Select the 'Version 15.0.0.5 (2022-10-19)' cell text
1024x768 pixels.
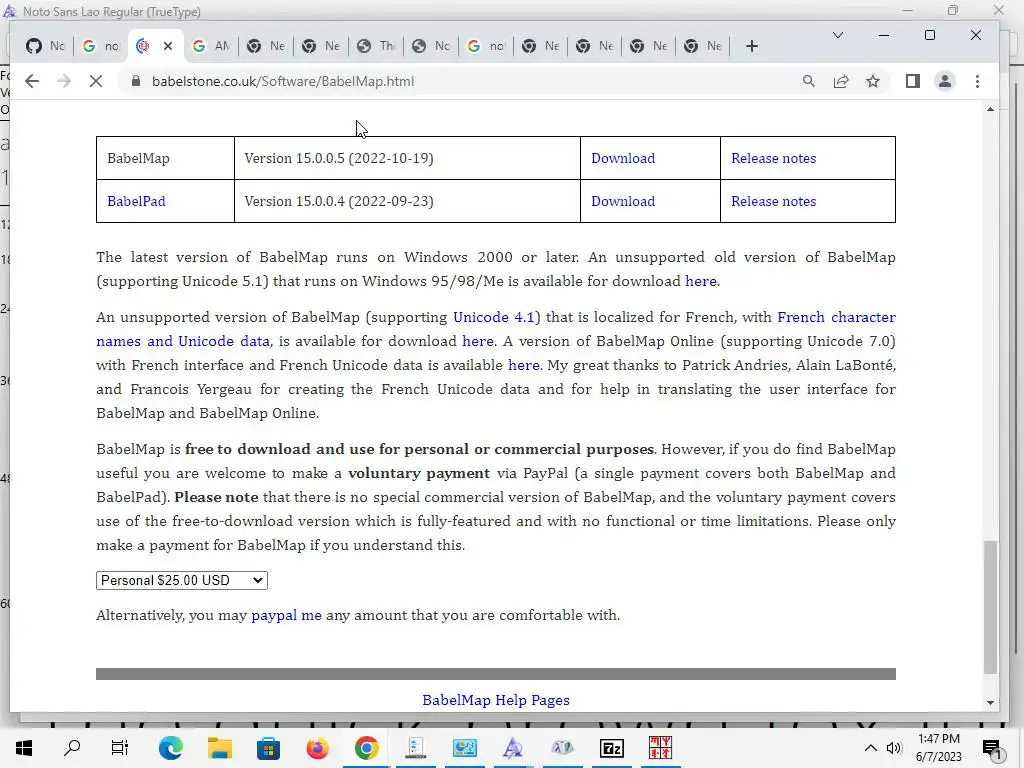pyautogui.click(x=339, y=158)
